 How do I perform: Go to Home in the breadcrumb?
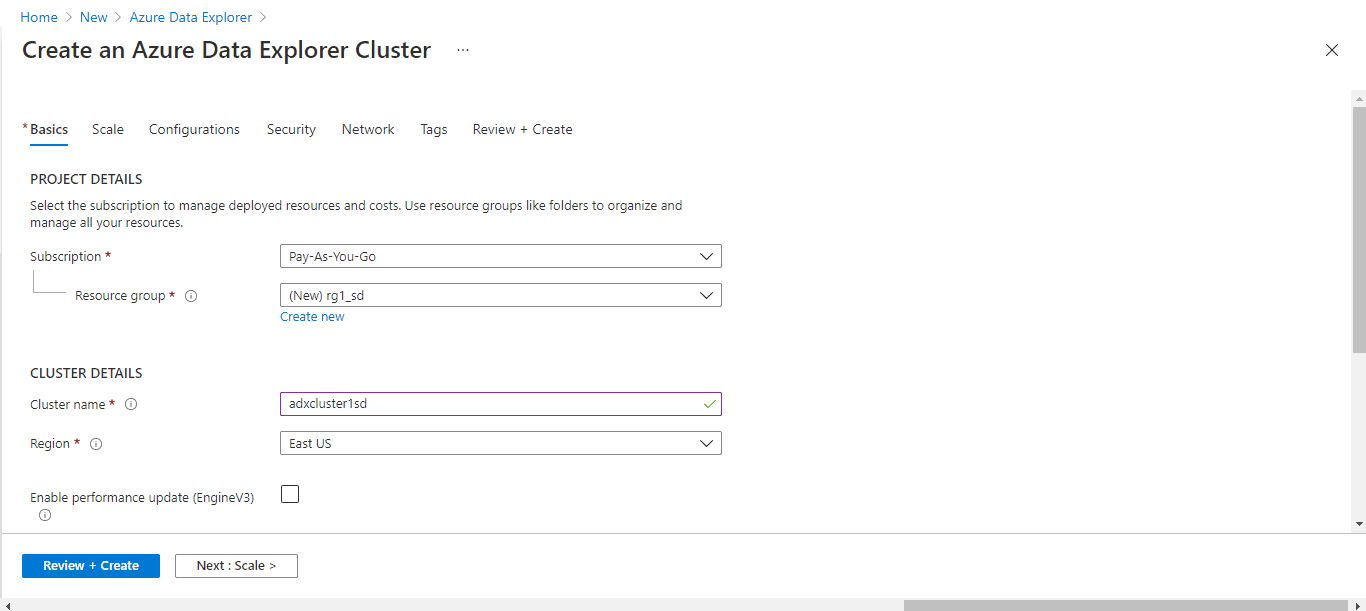coord(39,18)
